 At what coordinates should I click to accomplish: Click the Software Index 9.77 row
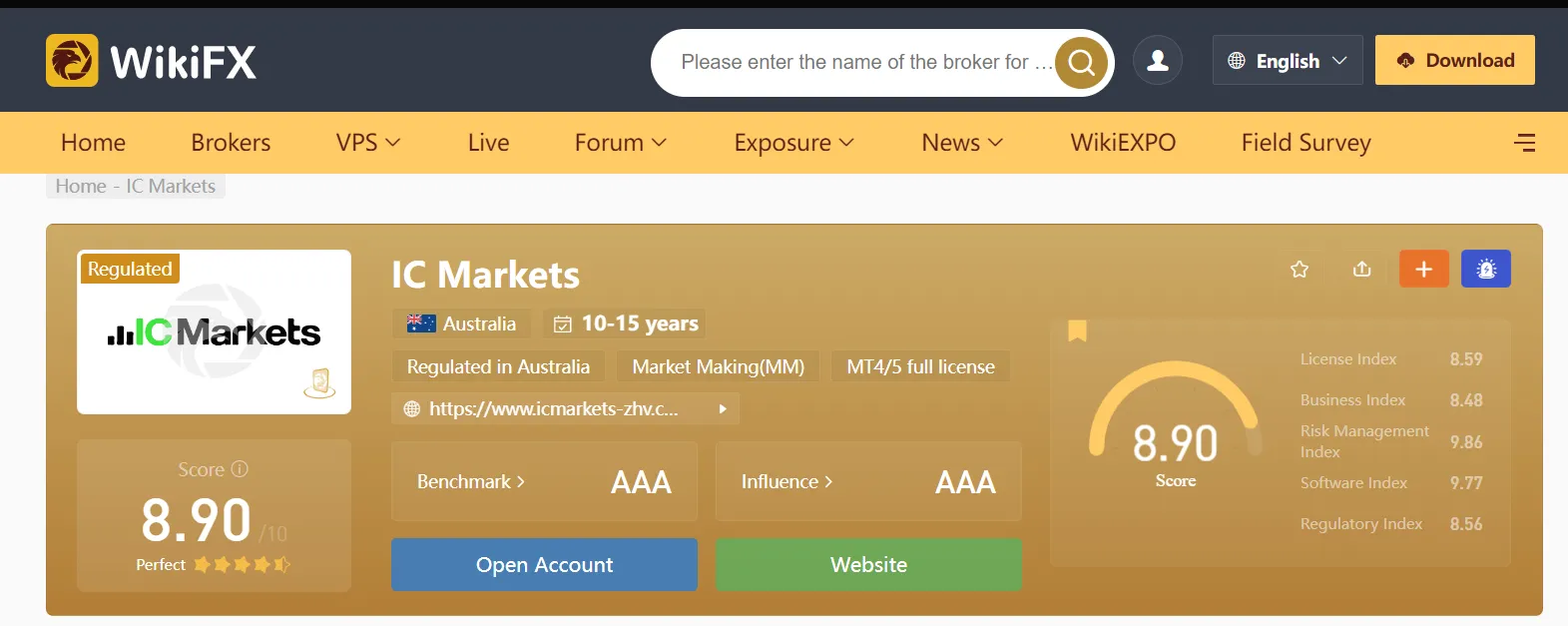pos(1391,483)
